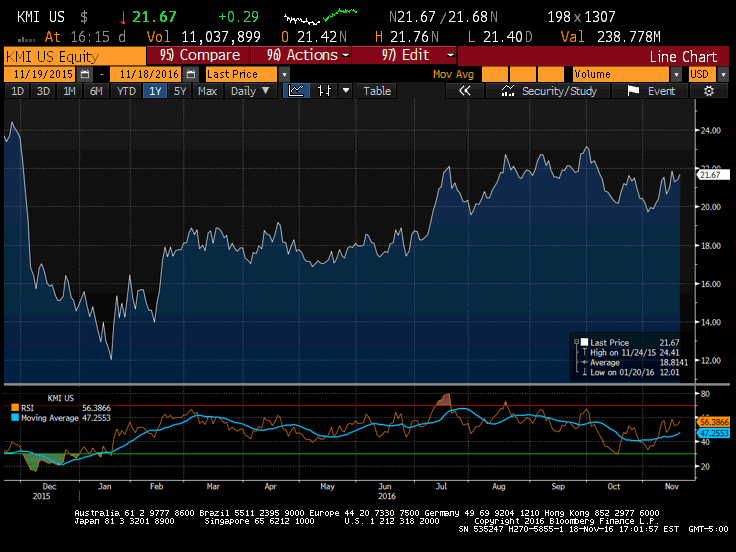Click the KMI US Equity security field
736x552 pixels.
[x=75, y=56]
